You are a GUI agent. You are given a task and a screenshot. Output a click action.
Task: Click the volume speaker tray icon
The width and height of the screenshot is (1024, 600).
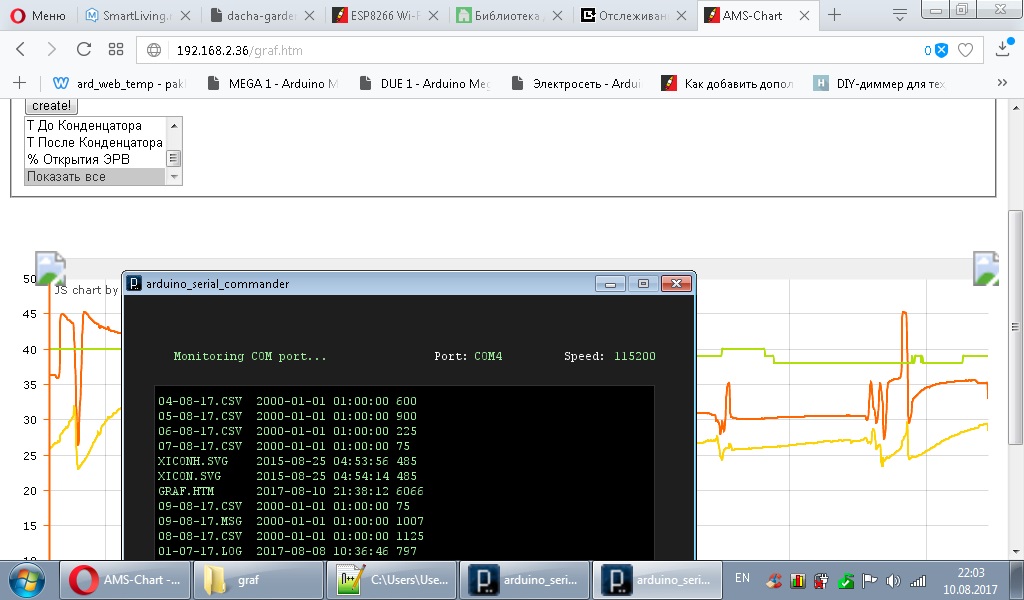click(x=893, y=580)
